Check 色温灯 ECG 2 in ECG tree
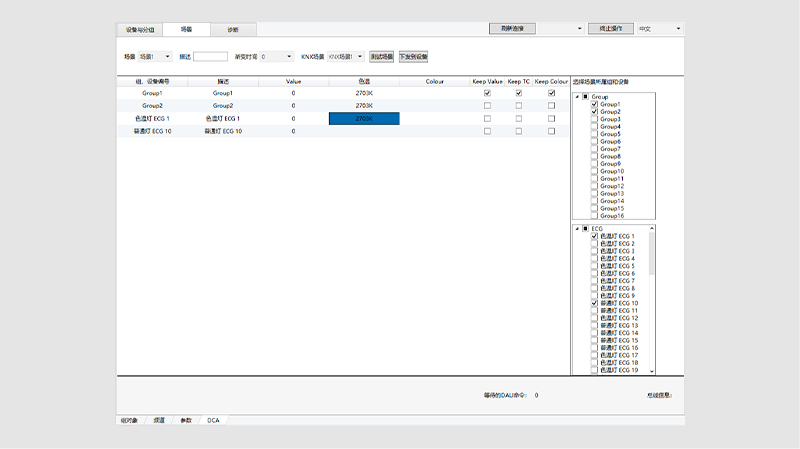Image resolution: width=800 pixels, height=449 pixels. point(594,244)
